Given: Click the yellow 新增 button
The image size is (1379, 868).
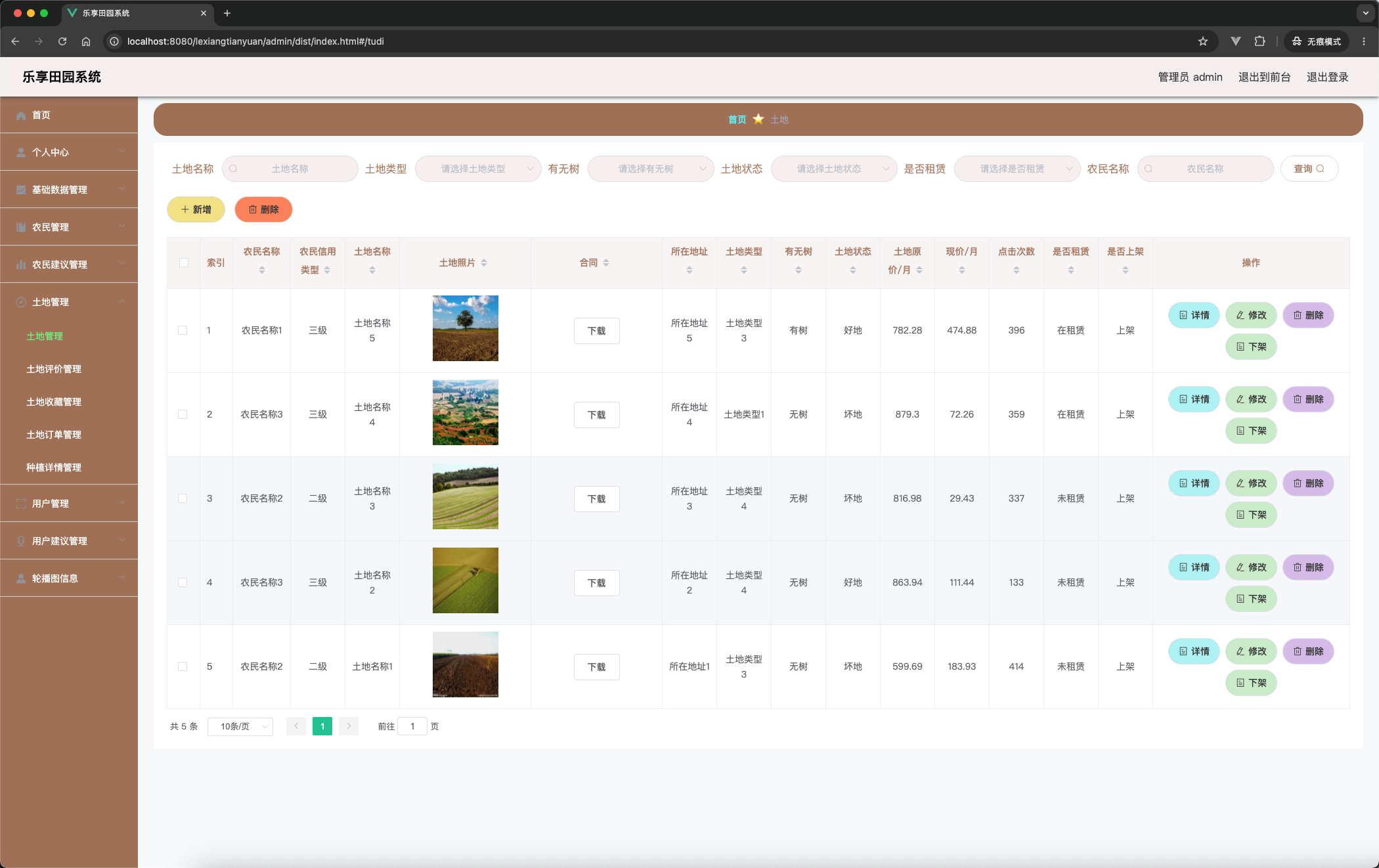Looking at the screenshot, I should [x=196, y=209].
